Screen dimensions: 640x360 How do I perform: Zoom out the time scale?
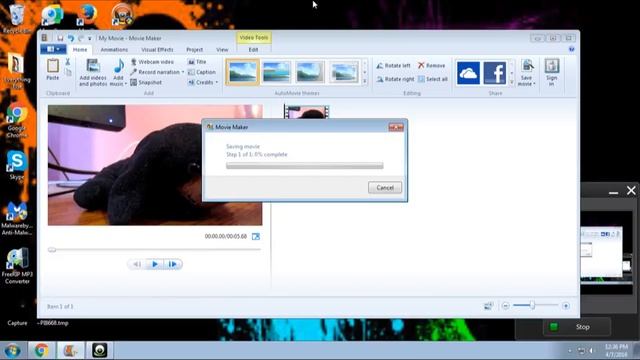[x=505, y=305]
